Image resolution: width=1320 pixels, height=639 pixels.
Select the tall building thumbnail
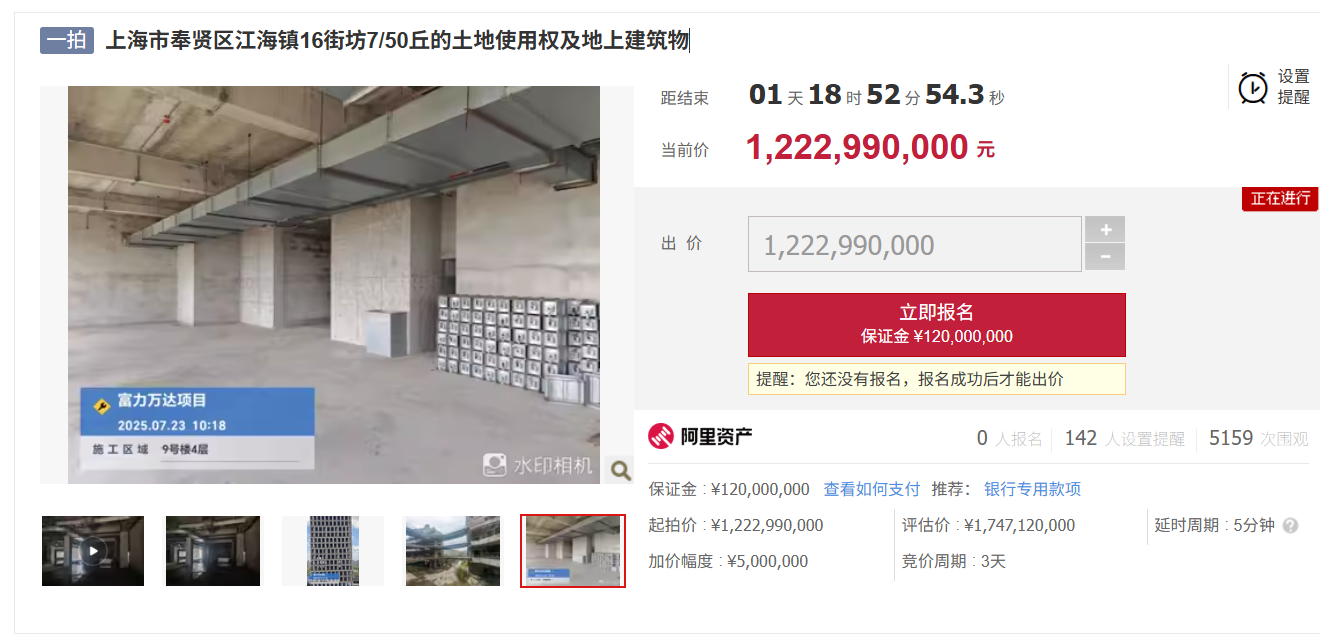tap(333, 551)
